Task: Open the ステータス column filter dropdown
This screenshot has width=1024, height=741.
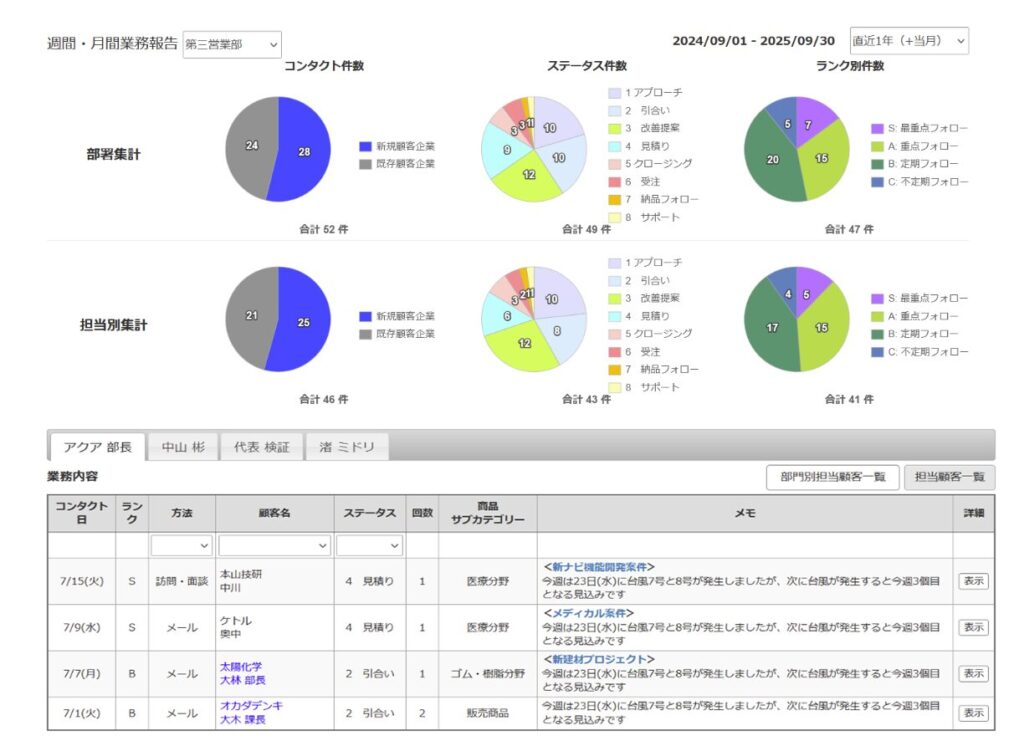Action: (369, 545)
